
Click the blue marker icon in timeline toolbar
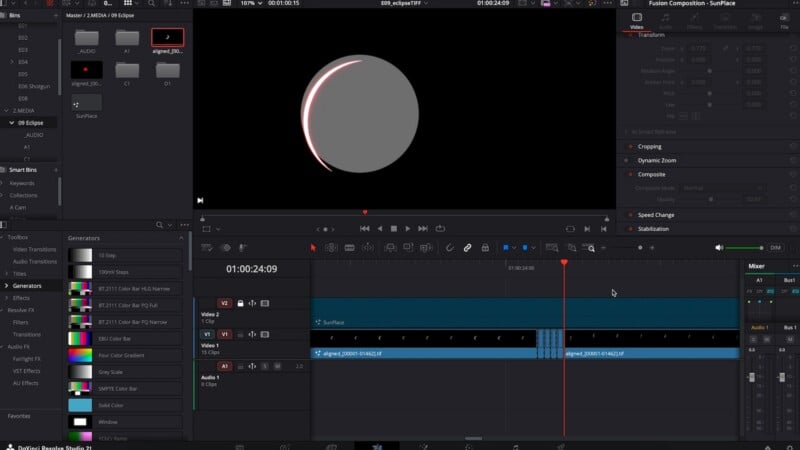(524, 248)
